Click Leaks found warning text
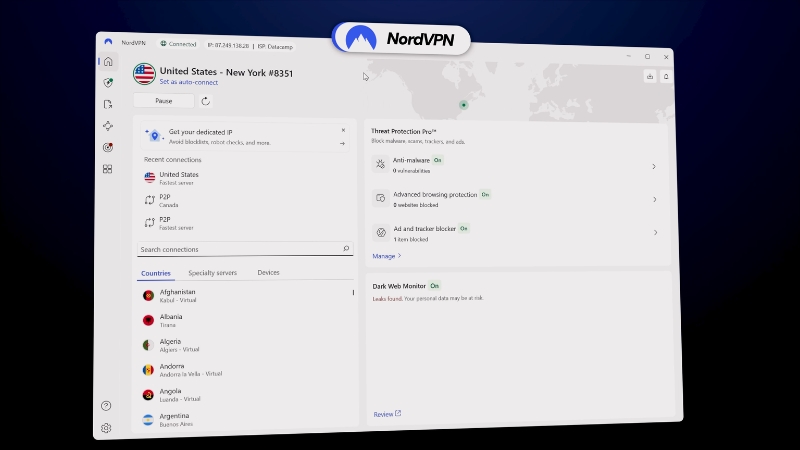 [387, 298]
